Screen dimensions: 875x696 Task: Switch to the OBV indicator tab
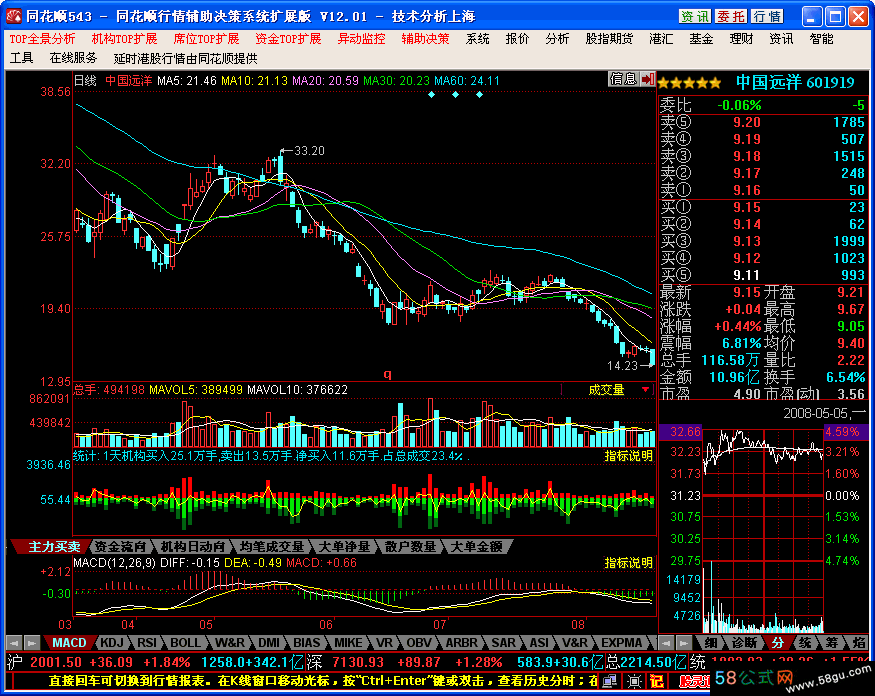click(x=419, y=643)
